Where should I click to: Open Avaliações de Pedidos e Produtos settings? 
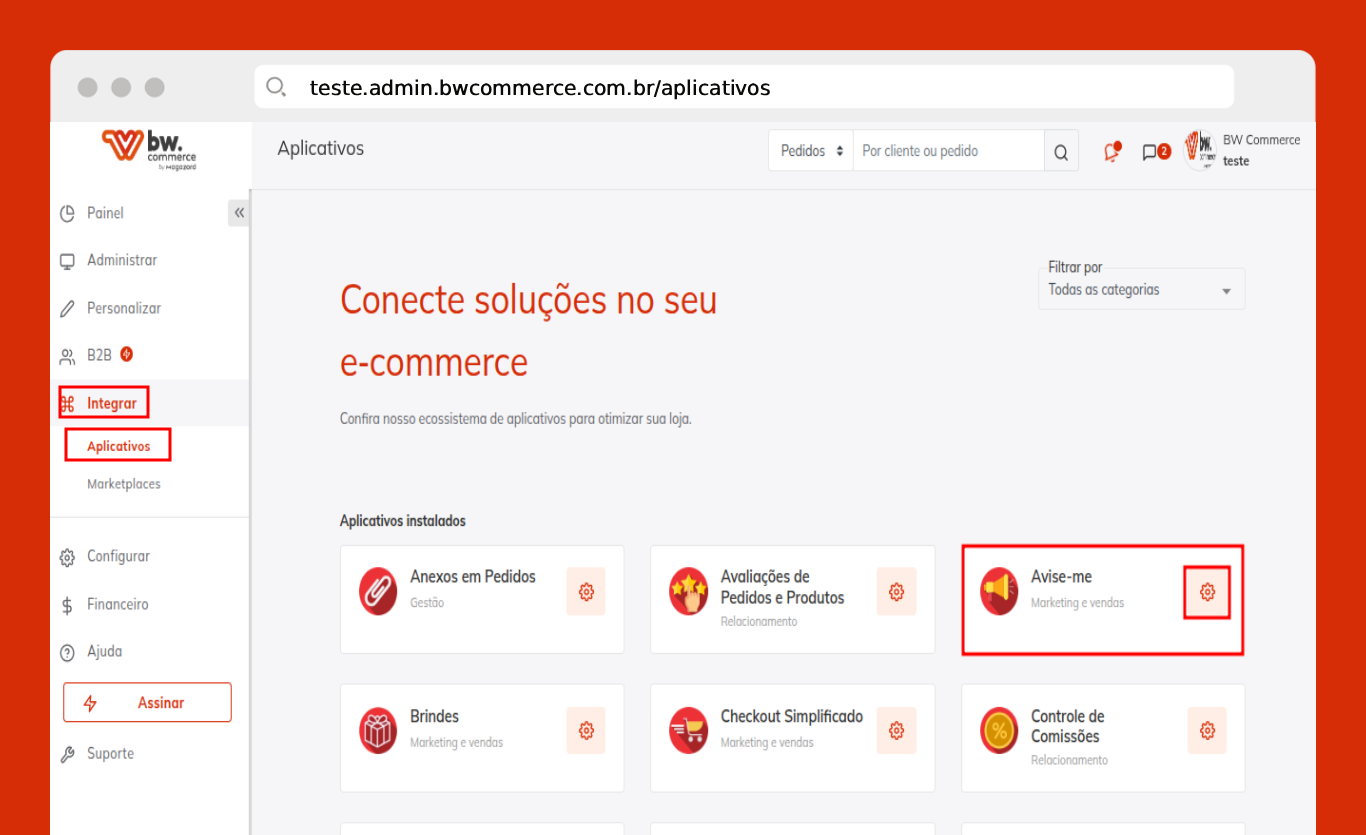tap(896, 591)
